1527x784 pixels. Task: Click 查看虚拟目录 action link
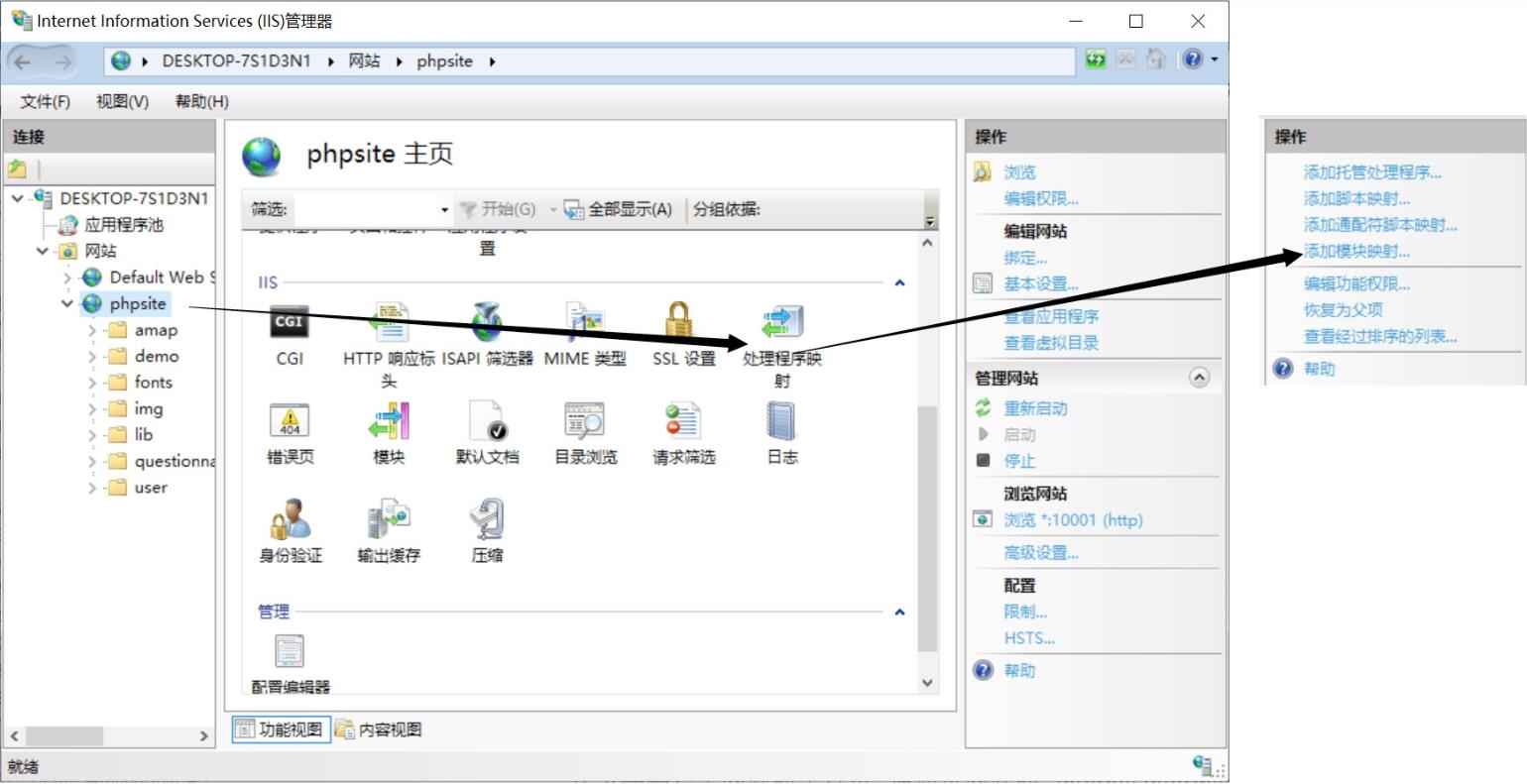pyautogui.click(x=1051, y=343)
